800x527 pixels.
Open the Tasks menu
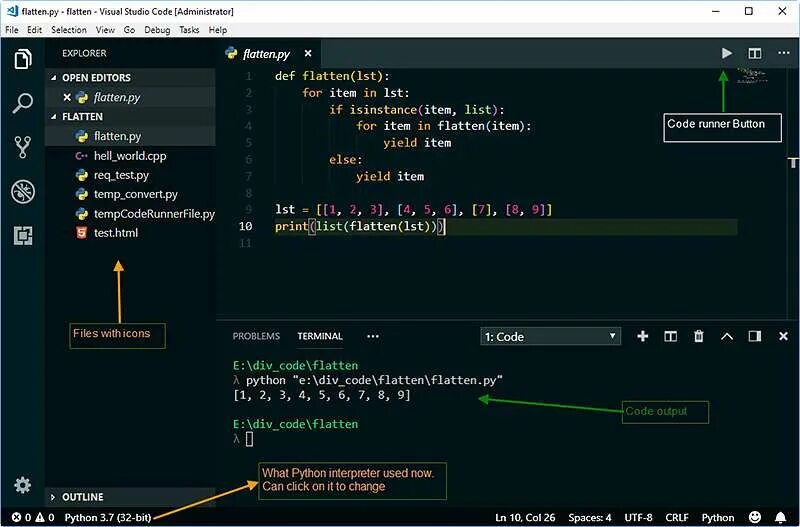189,30
